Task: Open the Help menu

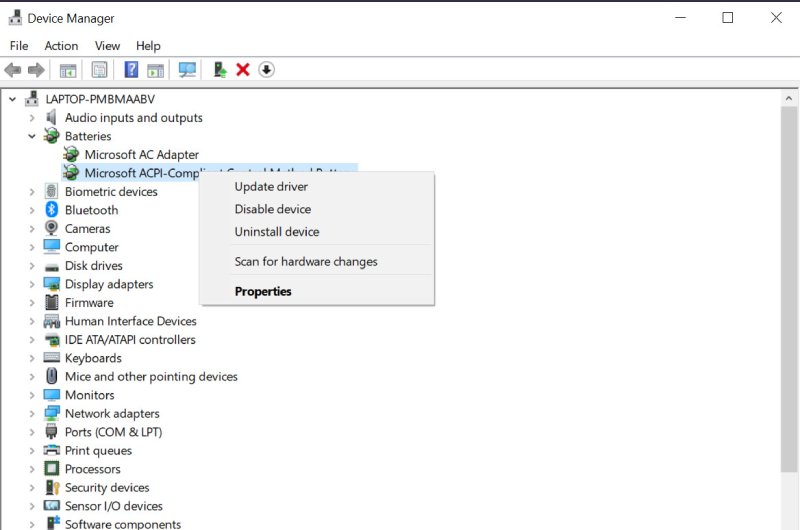Action: click(x=148, y=46)
